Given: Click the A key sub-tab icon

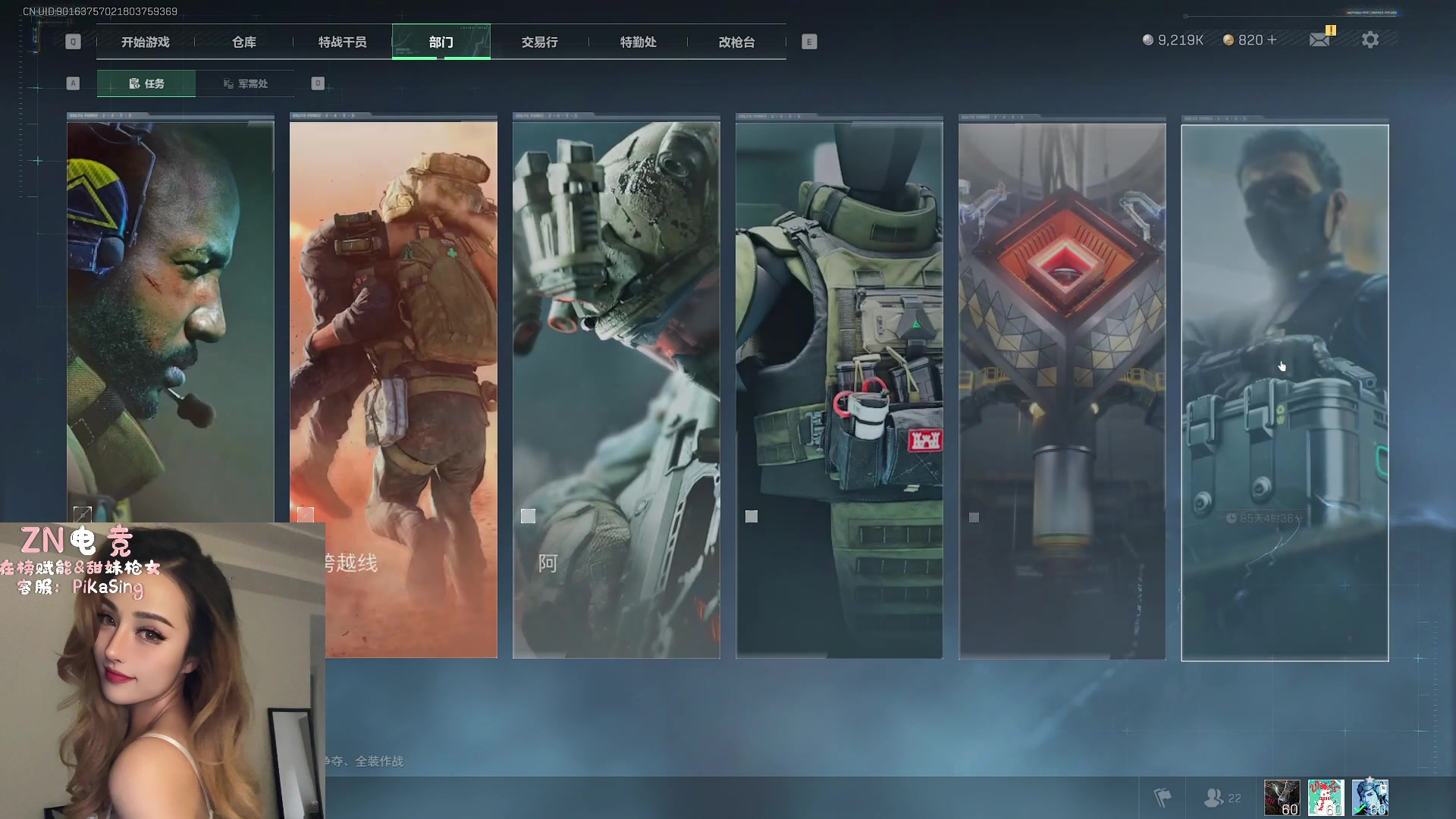Looking at the screenshot, I should pos(73,83).
